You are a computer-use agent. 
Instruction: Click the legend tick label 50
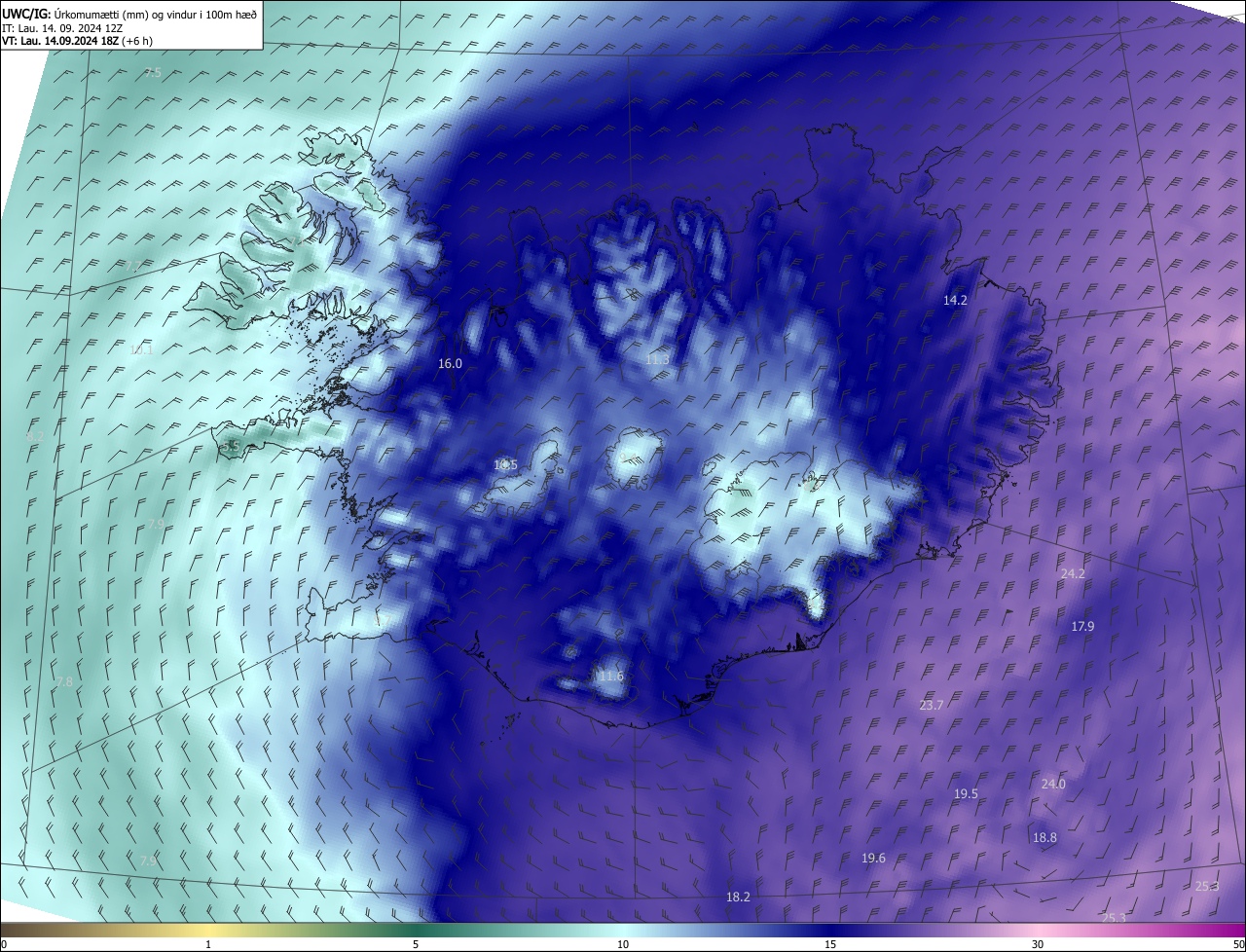tap(1238, 945)
